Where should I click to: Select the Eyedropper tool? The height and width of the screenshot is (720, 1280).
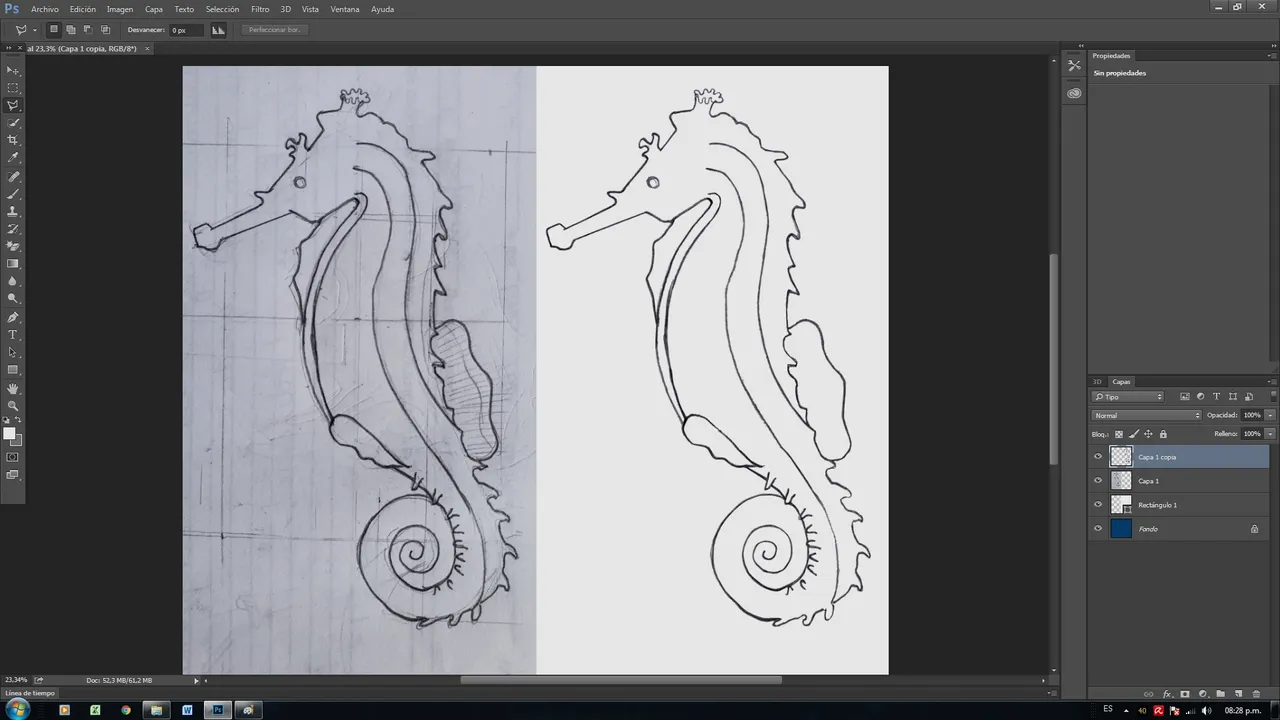coord(13,158)
